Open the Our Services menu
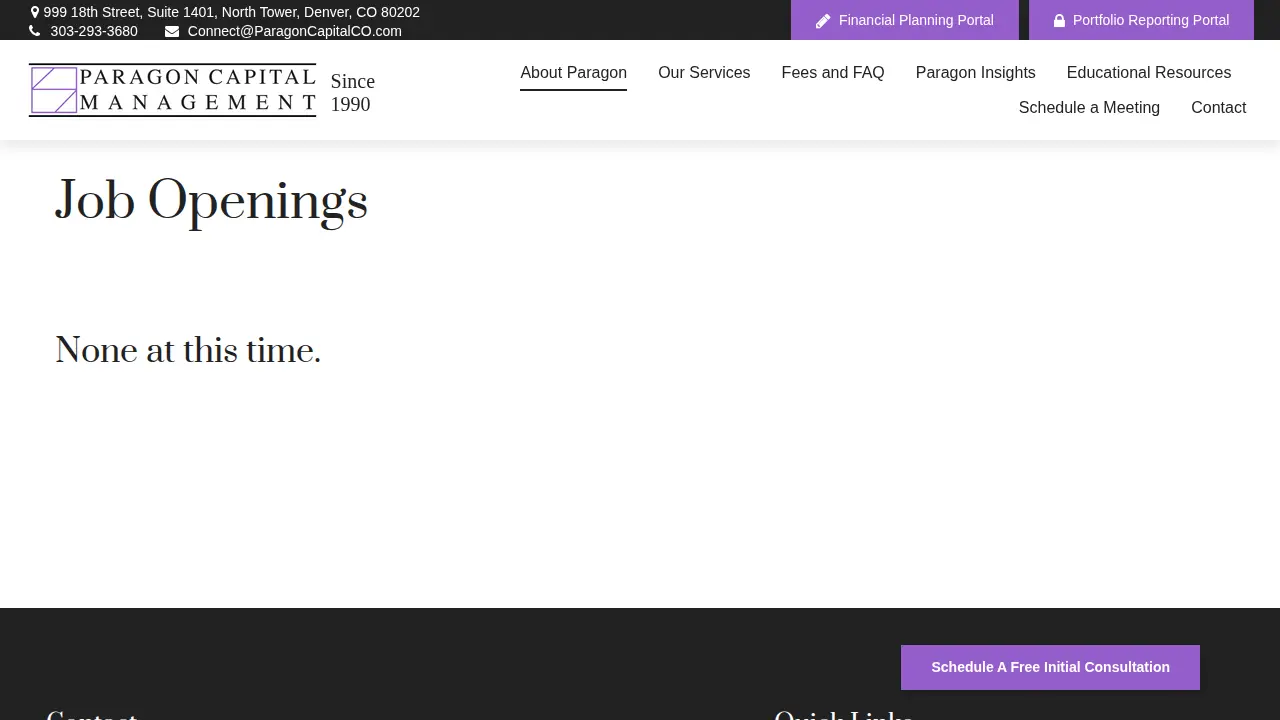1280x720 pixels. tap(704, 73)
